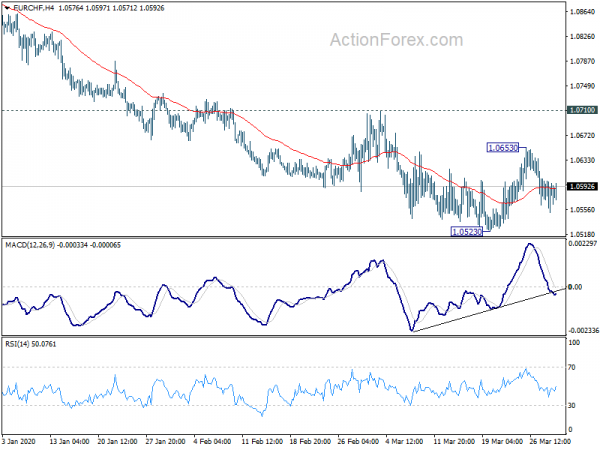Screen dimensions: 600x450
Task: Click the 26 Feb 04:00 date label
Action: pos(359,441)
